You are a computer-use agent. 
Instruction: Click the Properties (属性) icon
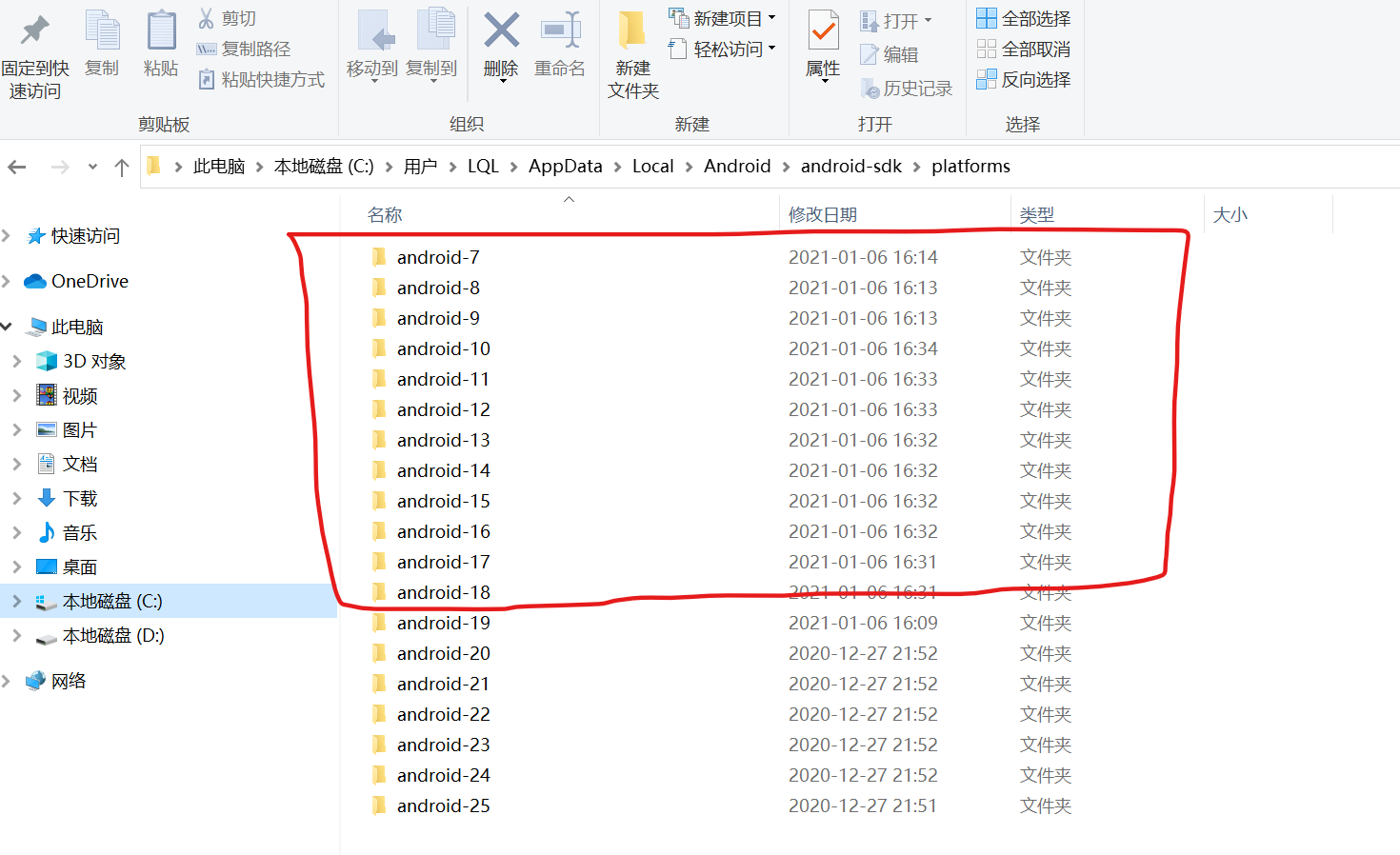point(823,30)
